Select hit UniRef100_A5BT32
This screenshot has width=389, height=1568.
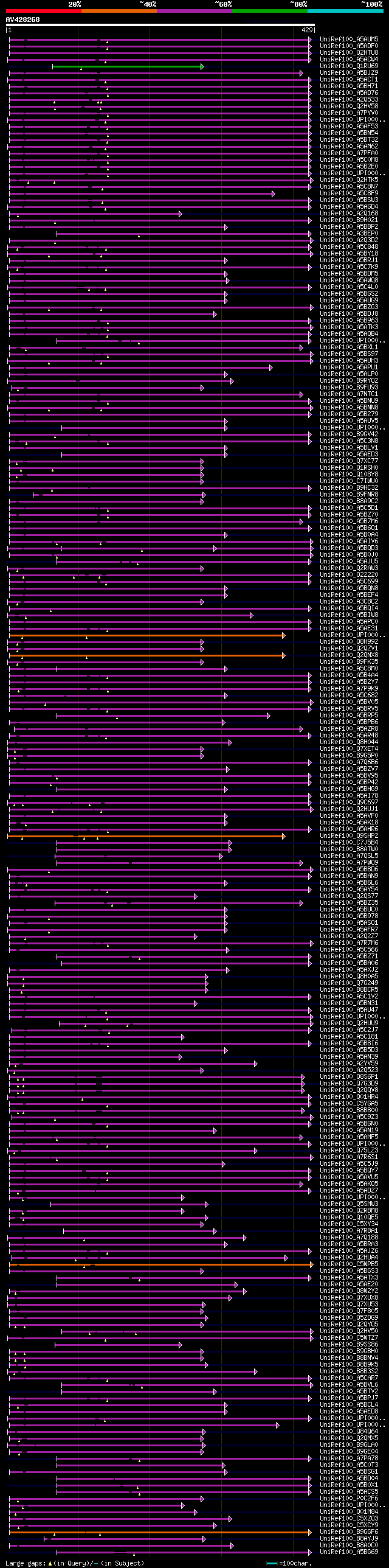tap(349, 140)
